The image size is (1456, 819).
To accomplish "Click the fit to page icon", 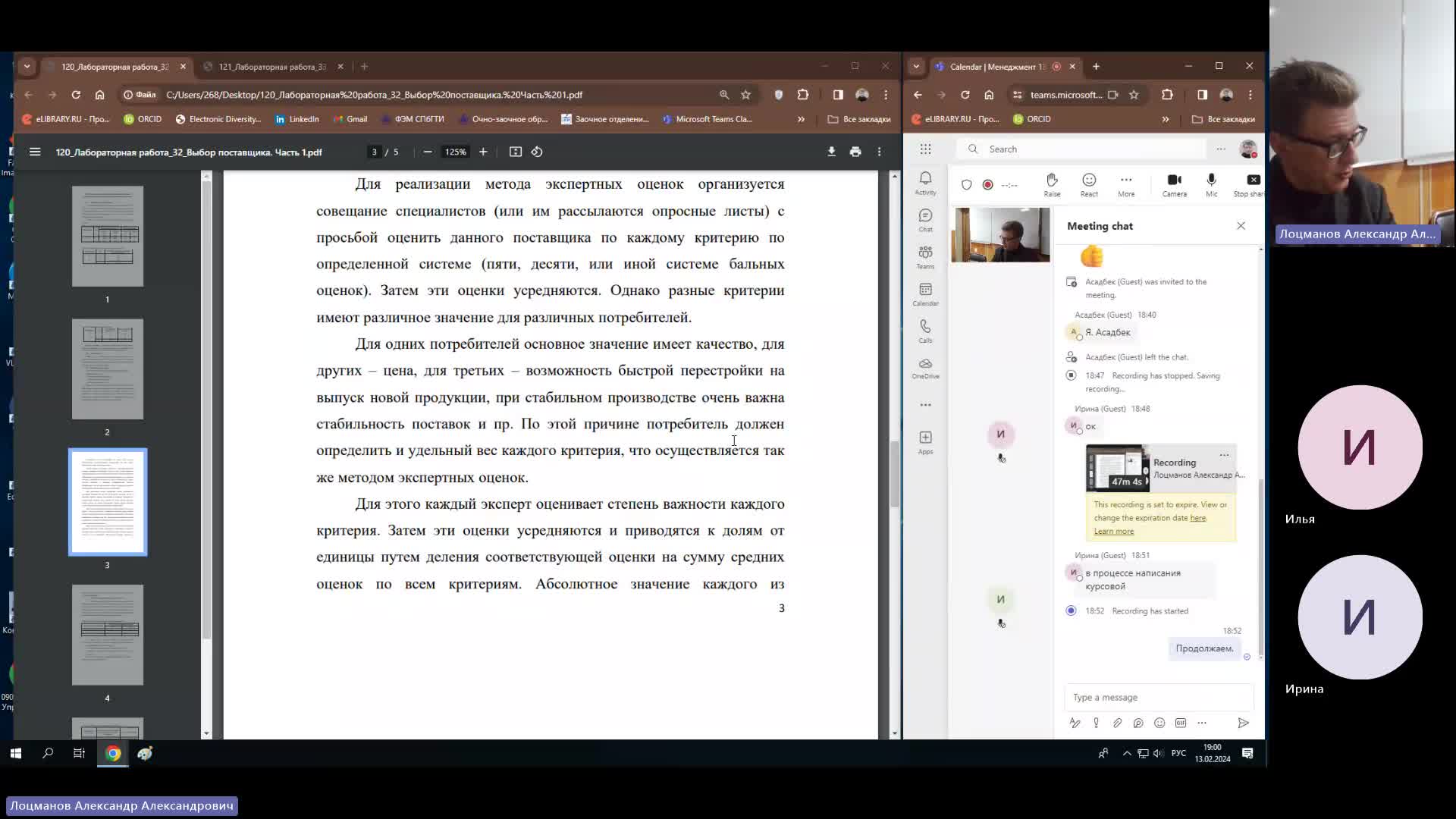I will (516, 152).
